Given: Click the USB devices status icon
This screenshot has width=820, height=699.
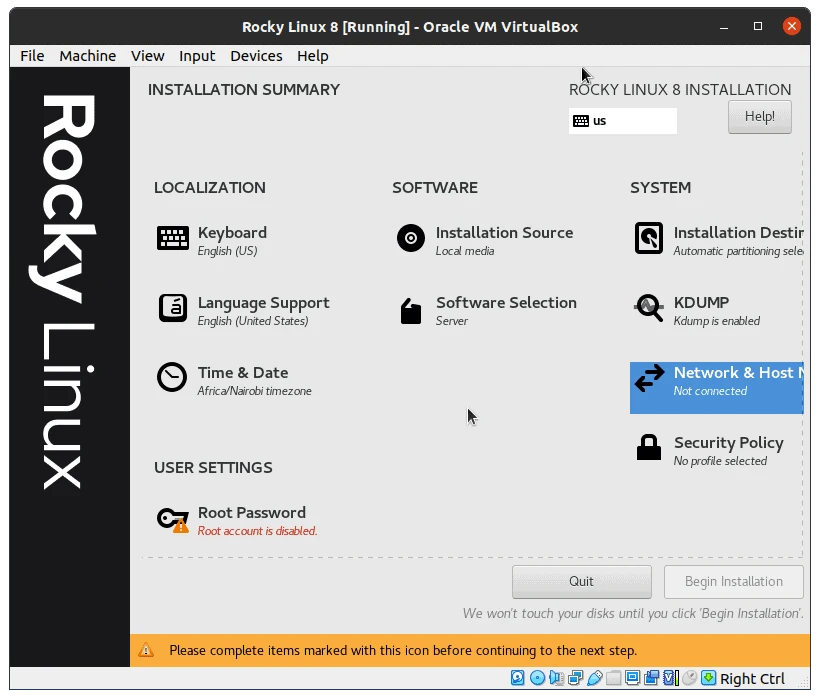Looking at the screenshot, I should pyautogui.click(x=594, y=678).
